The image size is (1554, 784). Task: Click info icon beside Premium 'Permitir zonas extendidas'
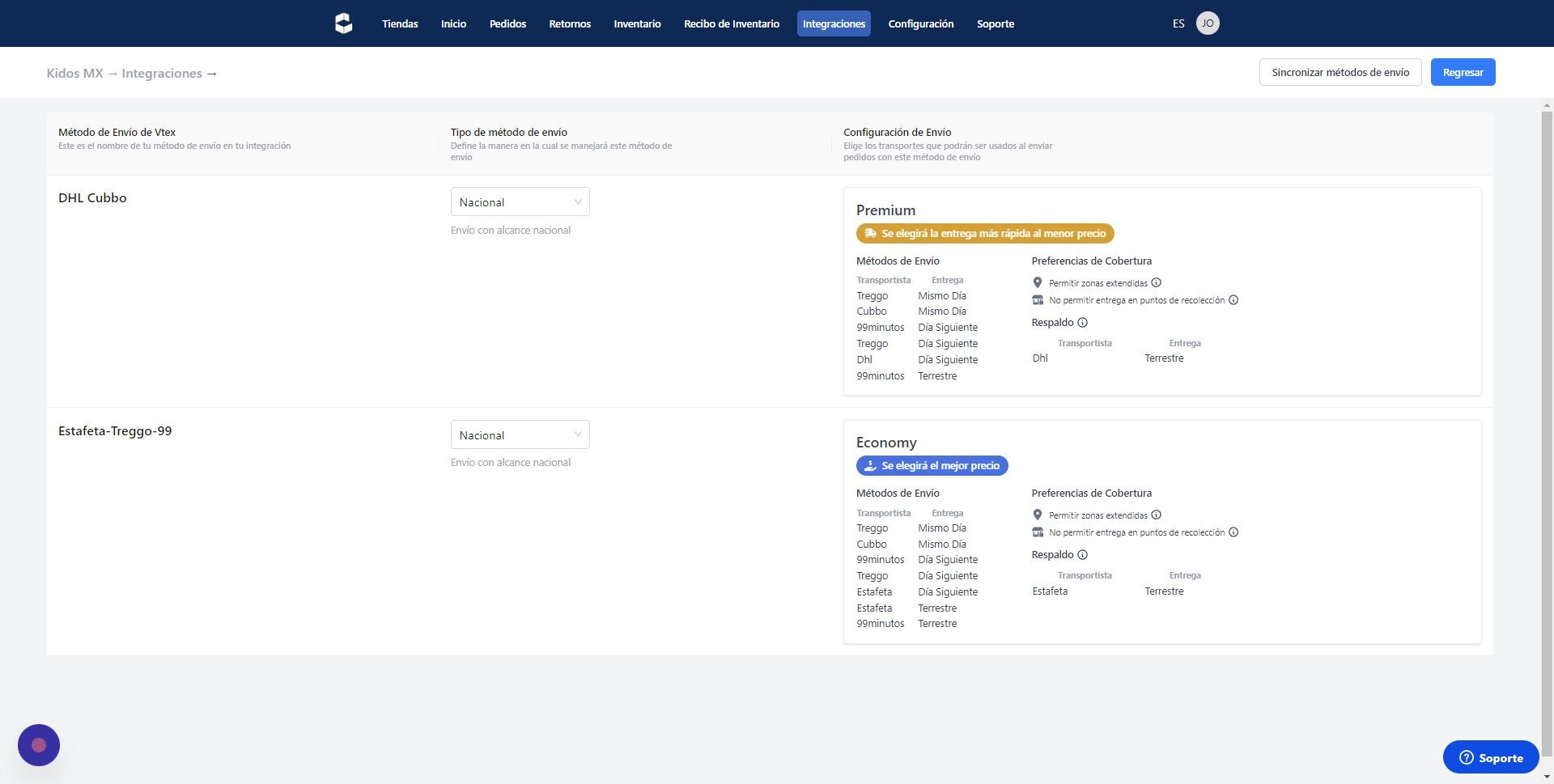tap(1157, 283)
